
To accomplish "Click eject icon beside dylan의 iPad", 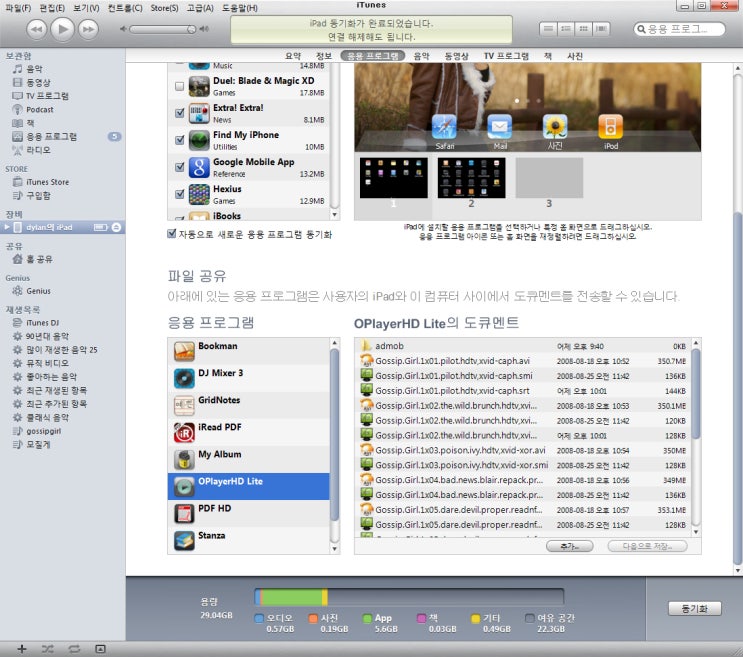I will [116, 227].
